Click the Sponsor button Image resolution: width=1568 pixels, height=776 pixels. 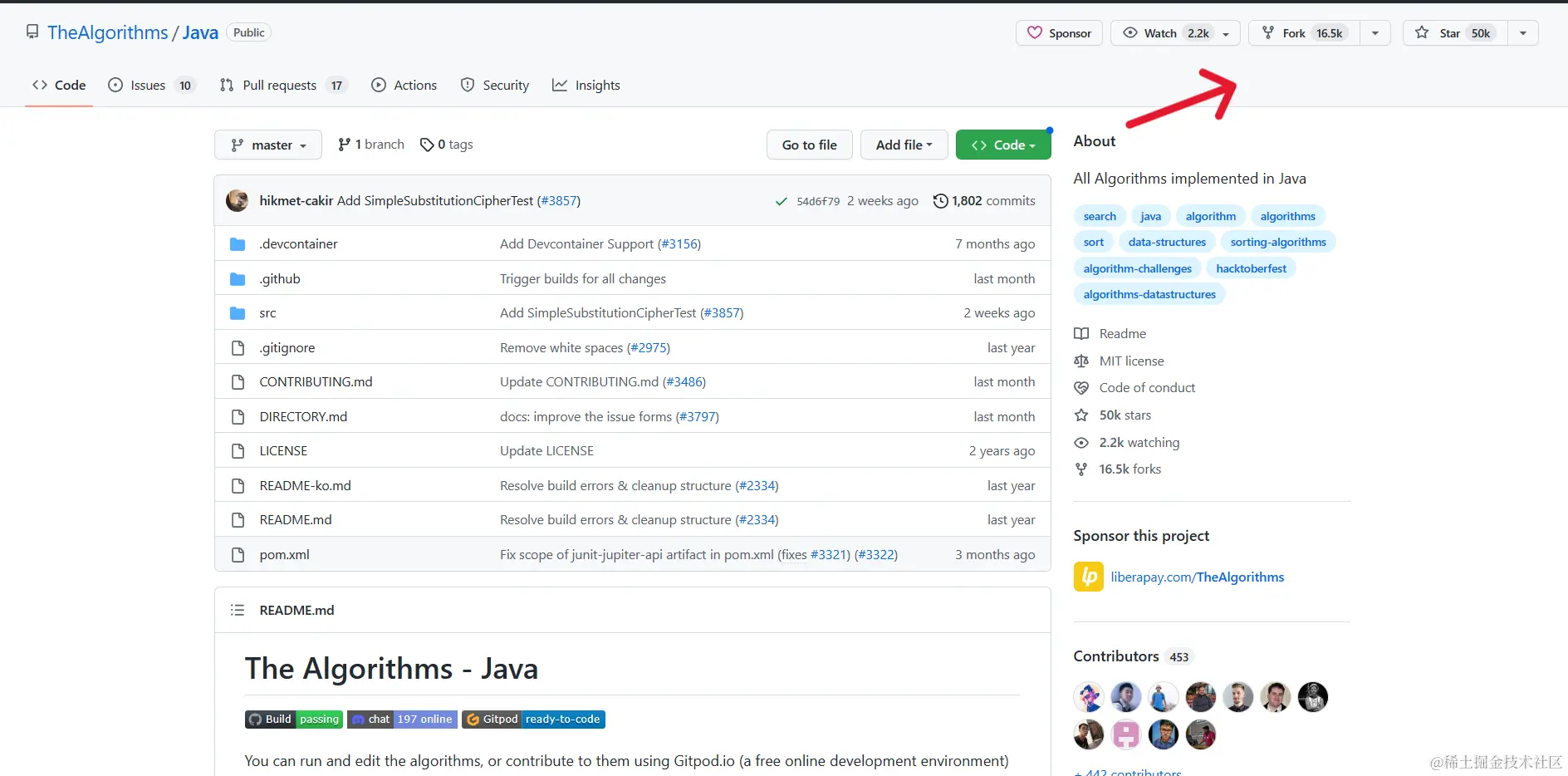[1060, 33]
